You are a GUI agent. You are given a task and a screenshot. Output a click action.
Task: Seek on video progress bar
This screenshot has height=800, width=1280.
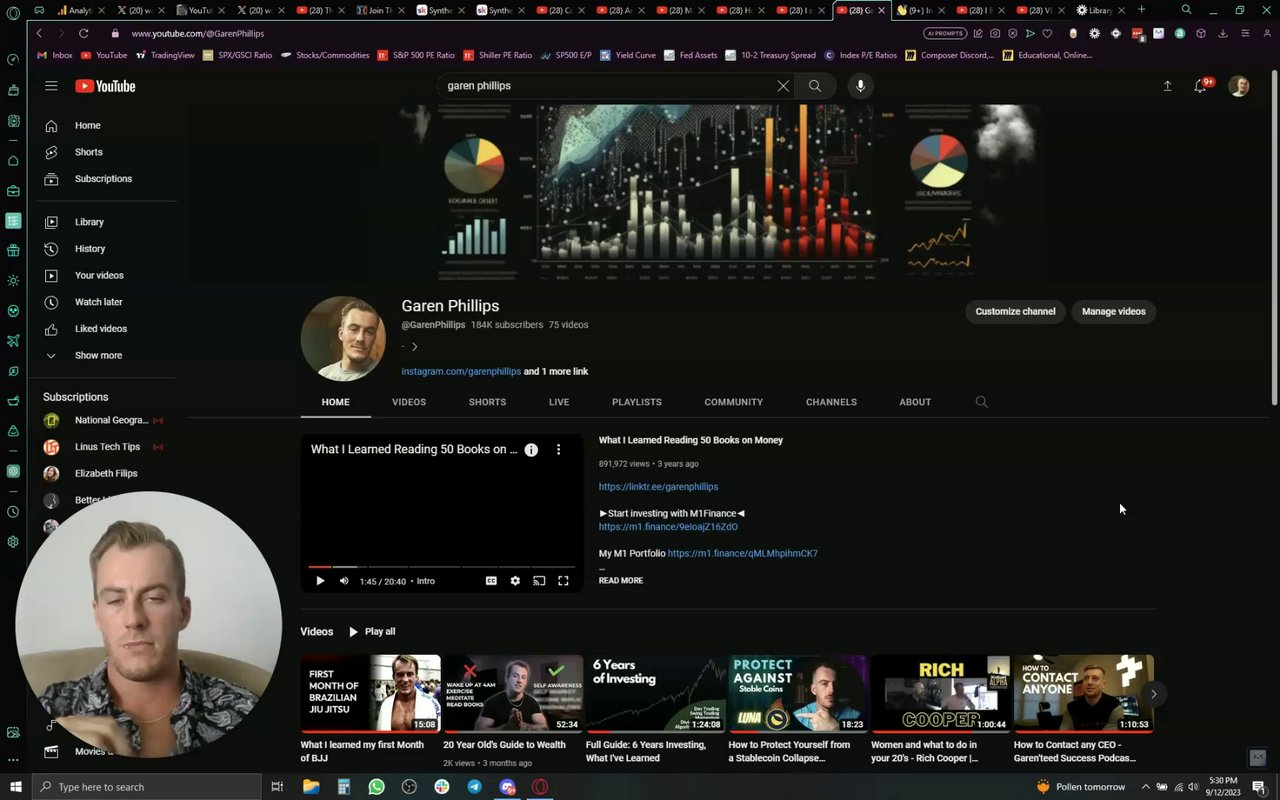(x=442, y=567)
